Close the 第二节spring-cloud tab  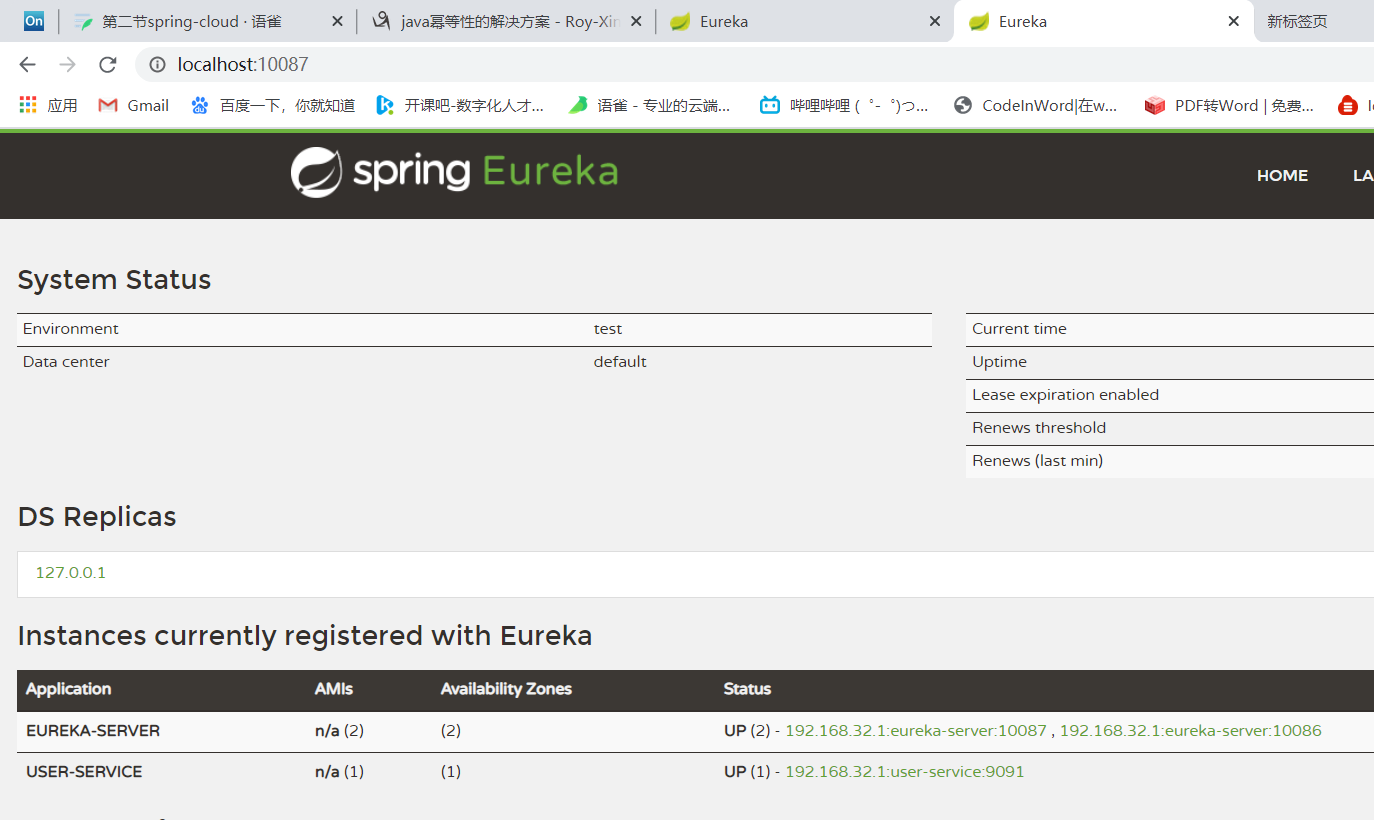pos(337,21)
